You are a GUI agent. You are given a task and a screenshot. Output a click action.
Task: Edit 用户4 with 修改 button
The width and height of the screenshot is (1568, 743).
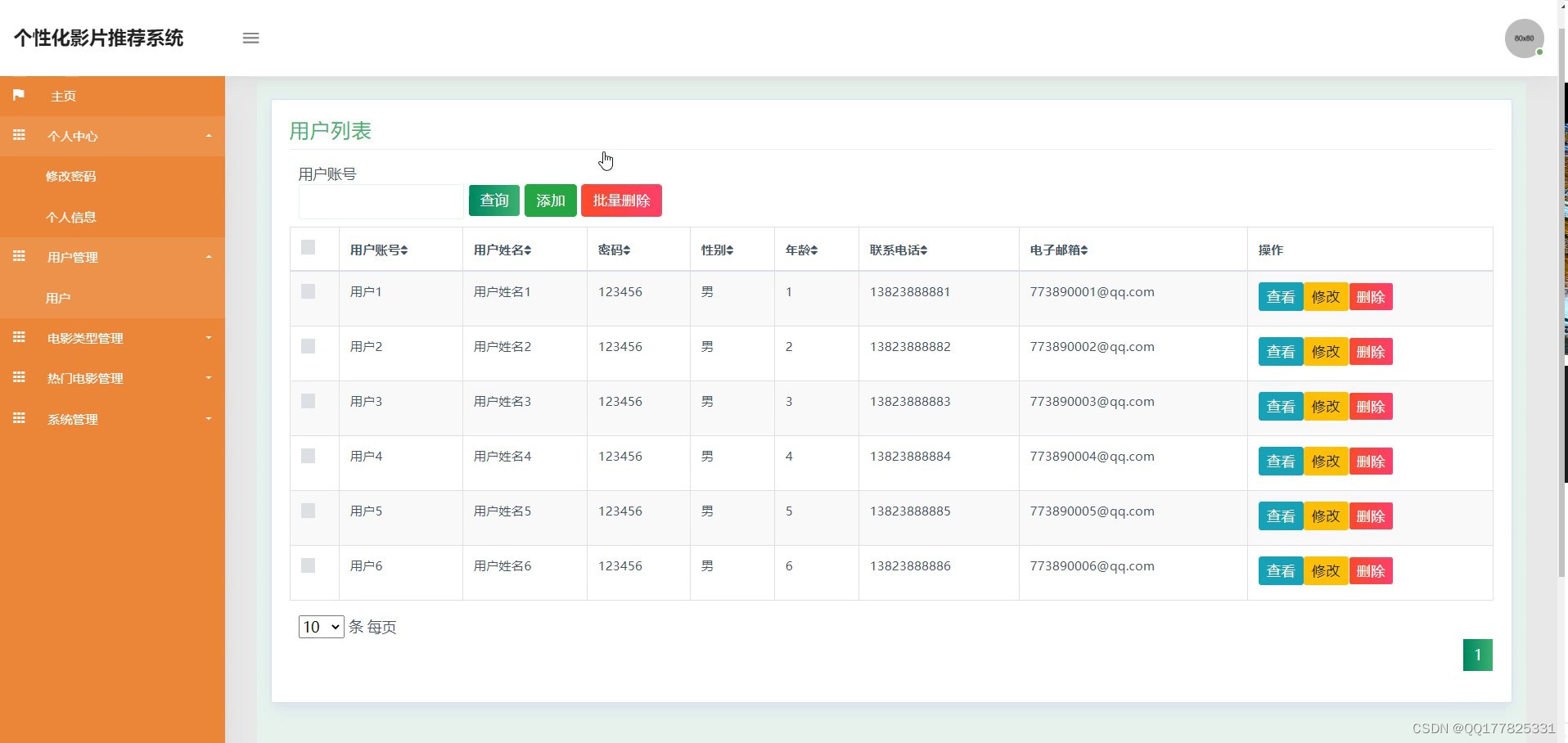[1326, 462]
